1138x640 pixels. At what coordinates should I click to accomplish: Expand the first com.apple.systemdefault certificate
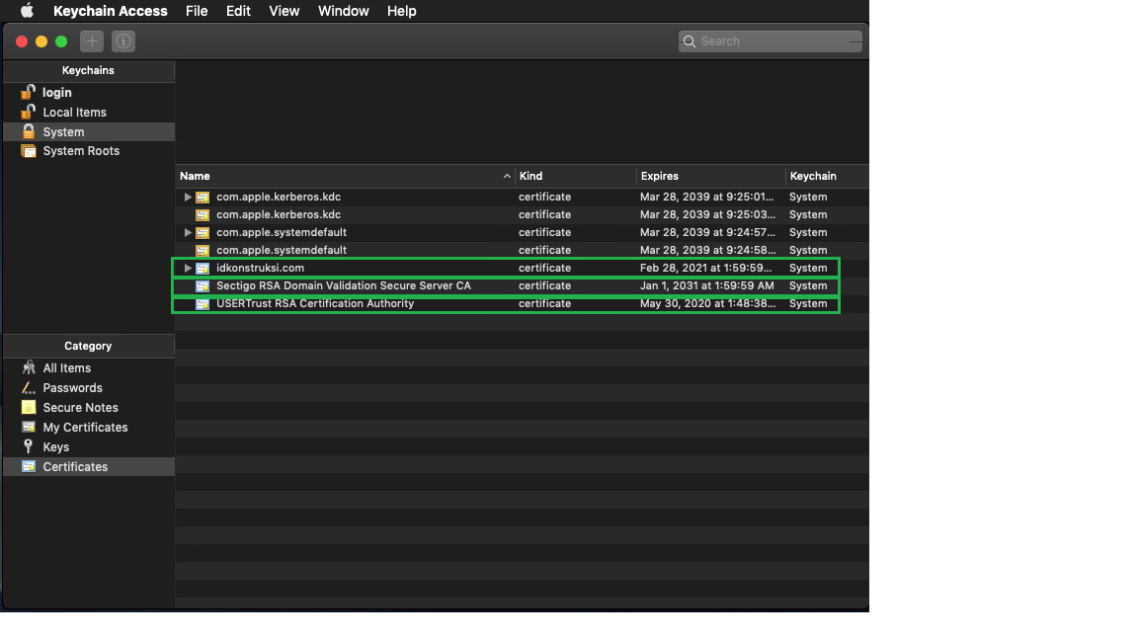pyautogui.click(x=187, y=233)
